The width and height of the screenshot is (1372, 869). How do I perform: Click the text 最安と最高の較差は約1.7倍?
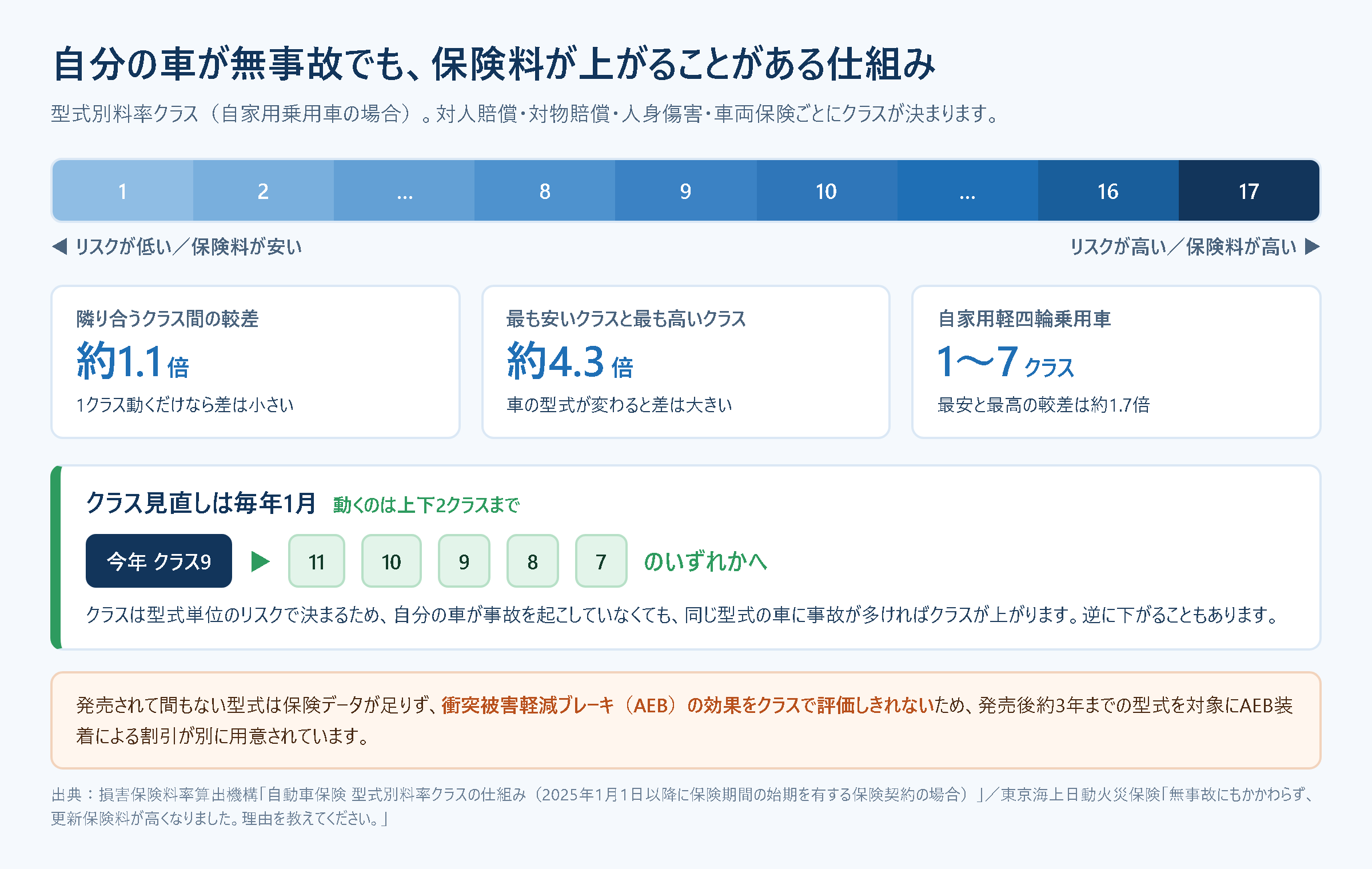point(1043,405)
